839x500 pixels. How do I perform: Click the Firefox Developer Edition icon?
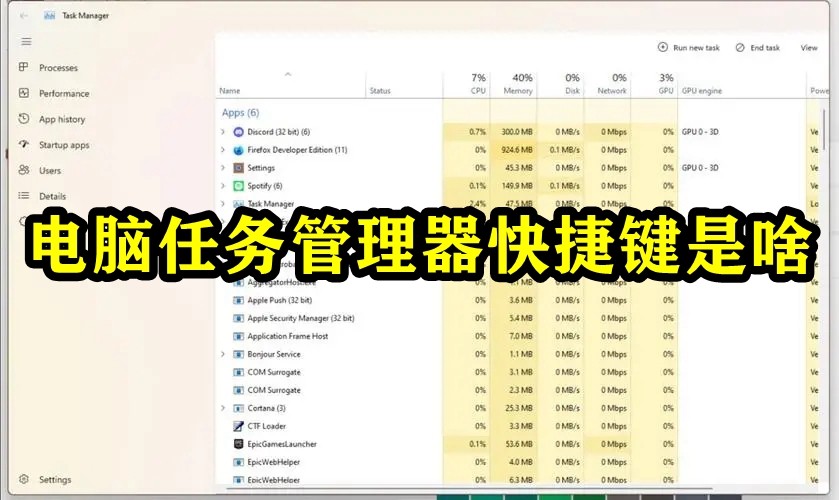point(239,150)
